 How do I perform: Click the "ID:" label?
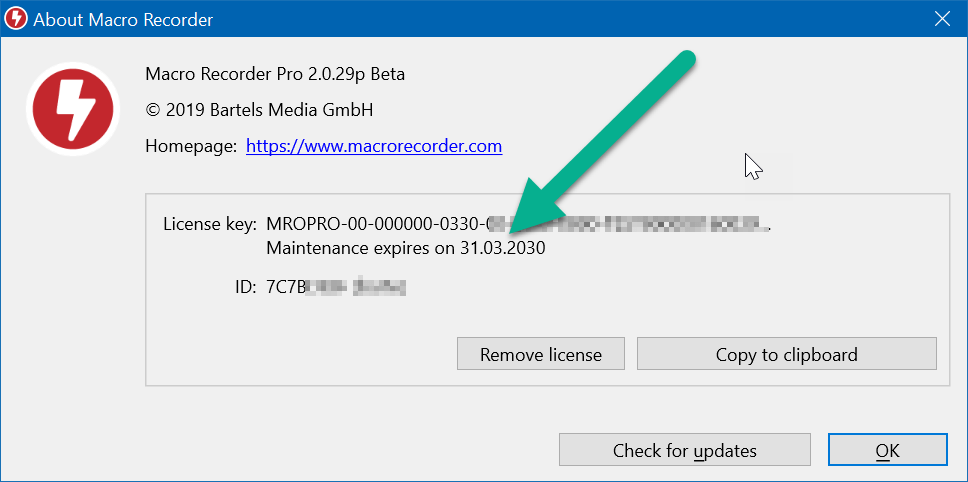[246, 288]
